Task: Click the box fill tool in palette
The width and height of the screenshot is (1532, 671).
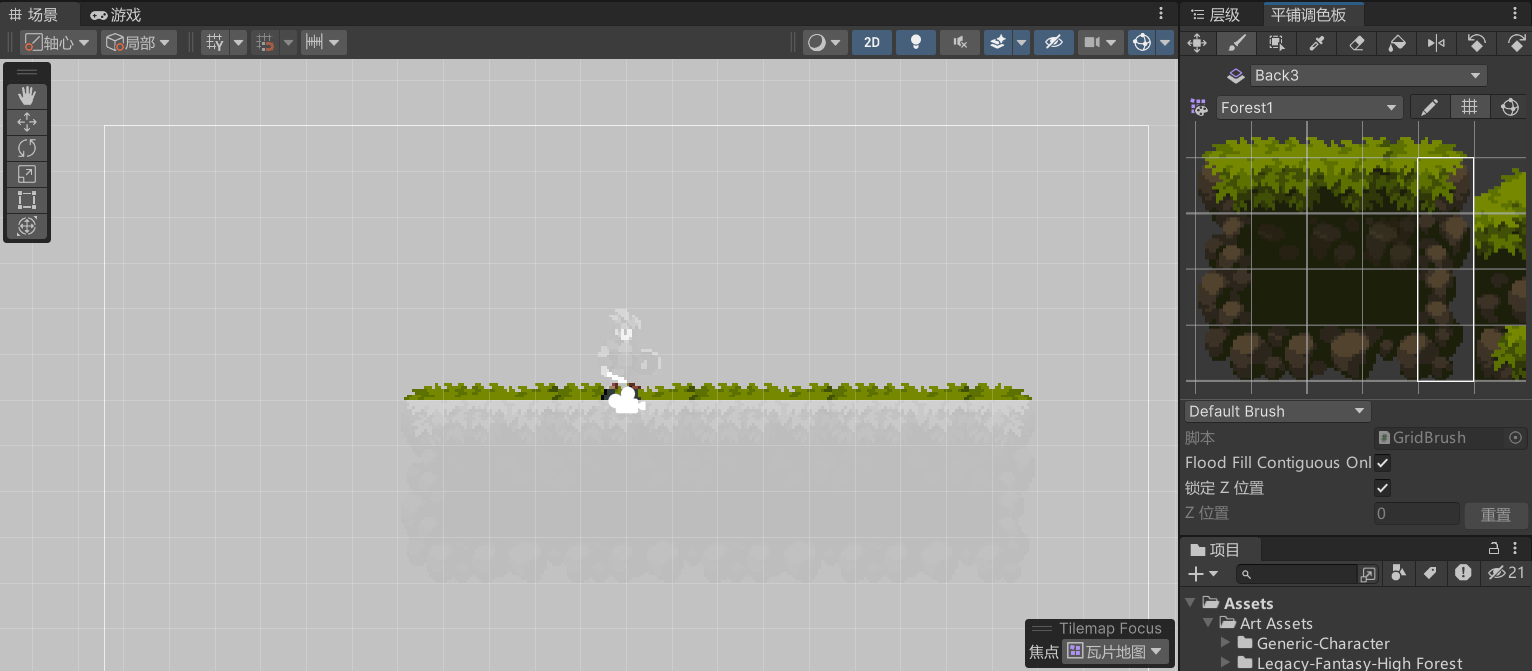Action: pyautogui.click(x=1276, y=43)
